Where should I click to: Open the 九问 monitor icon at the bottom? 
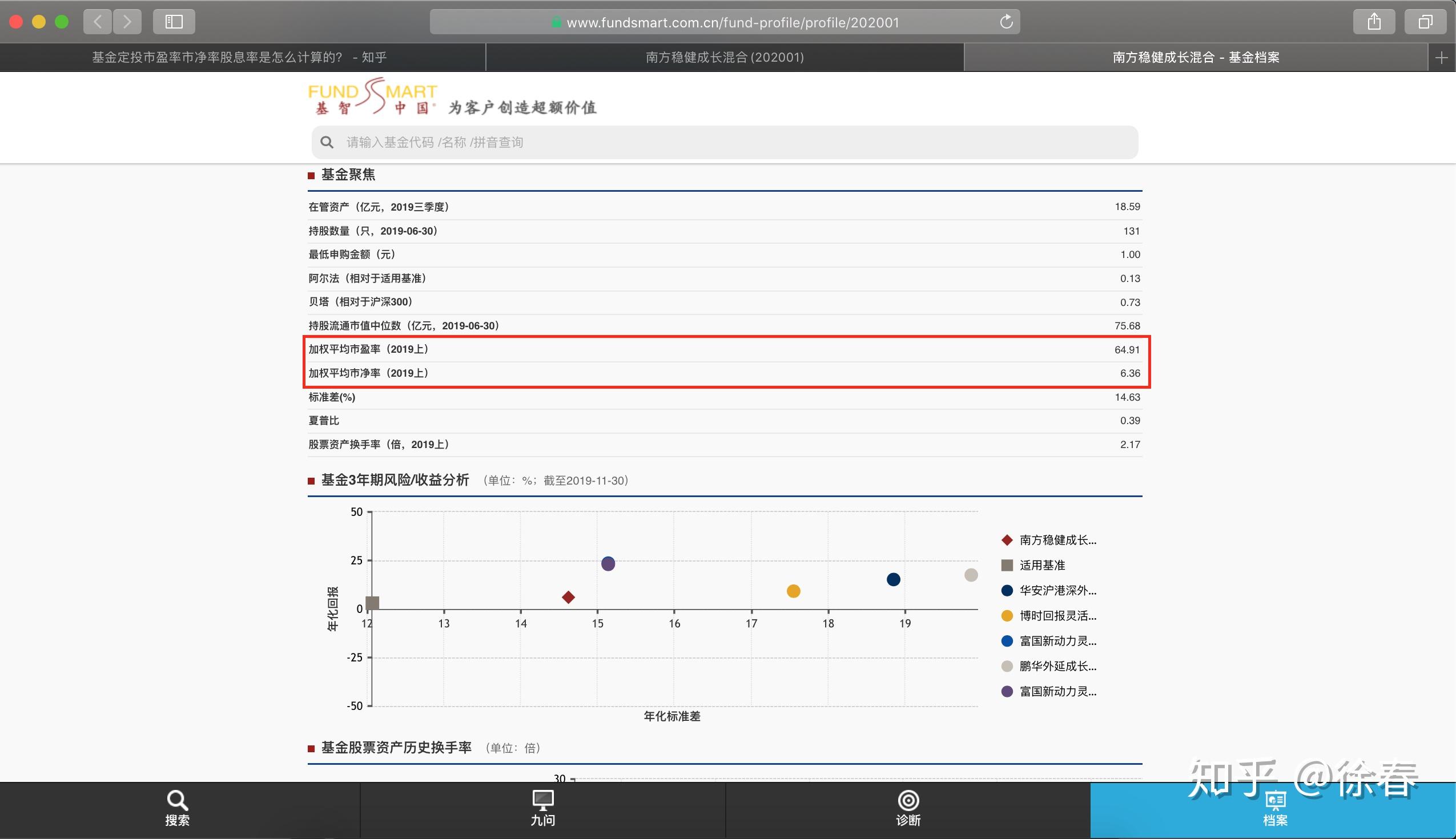[542, 801]
